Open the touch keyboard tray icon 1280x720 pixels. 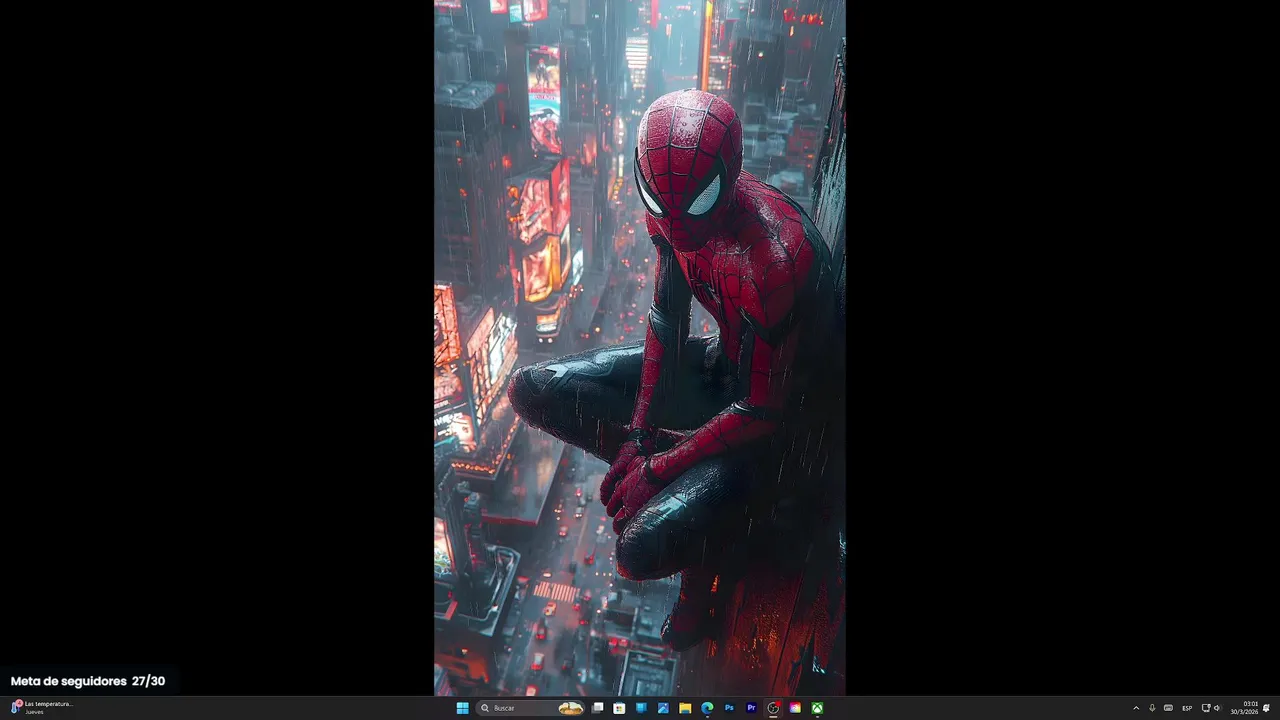point(1168,708)
